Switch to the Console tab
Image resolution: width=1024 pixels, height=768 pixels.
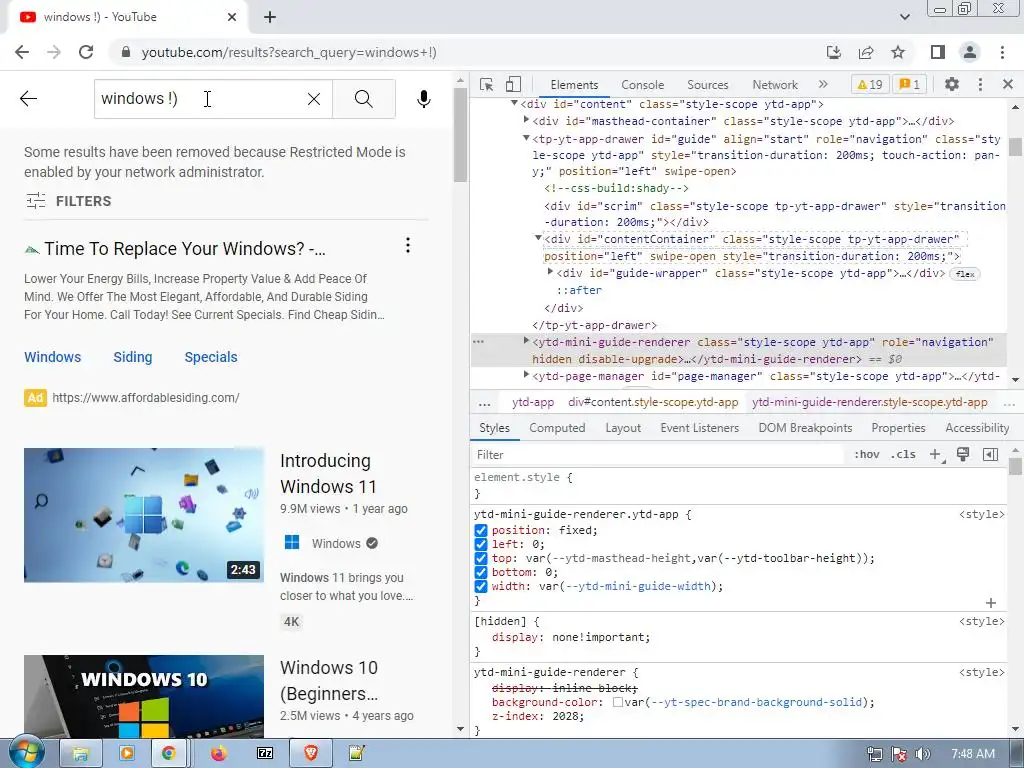[643, 85]
